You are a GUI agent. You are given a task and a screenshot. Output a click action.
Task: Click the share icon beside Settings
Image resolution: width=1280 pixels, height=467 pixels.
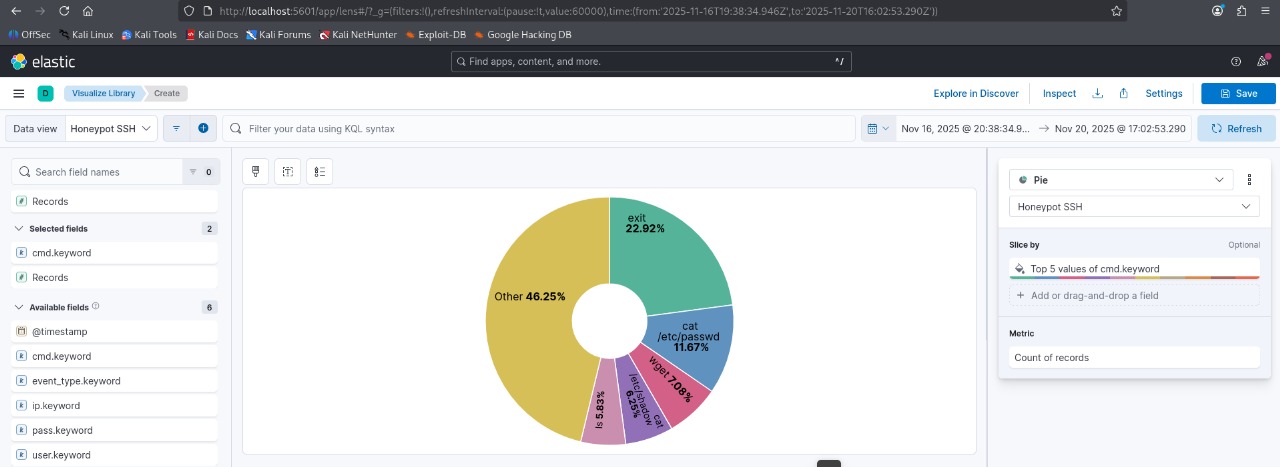pyautogui.click(x=1124, y=93)
